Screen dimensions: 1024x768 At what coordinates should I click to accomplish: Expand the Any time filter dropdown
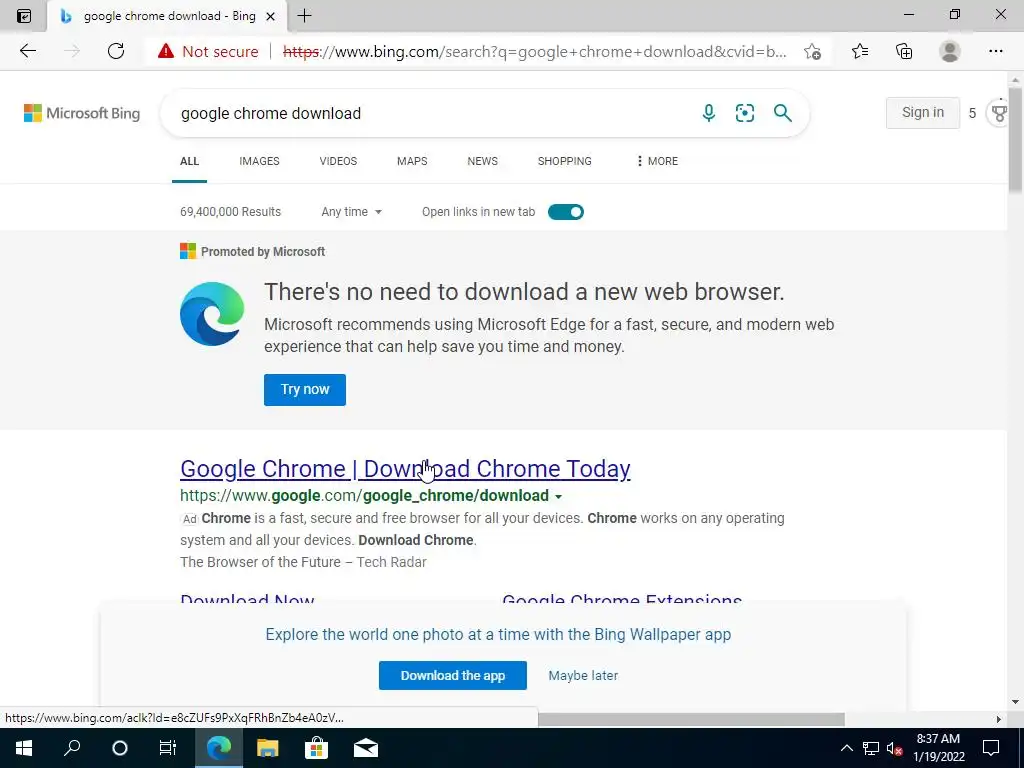tap(351, 212)
